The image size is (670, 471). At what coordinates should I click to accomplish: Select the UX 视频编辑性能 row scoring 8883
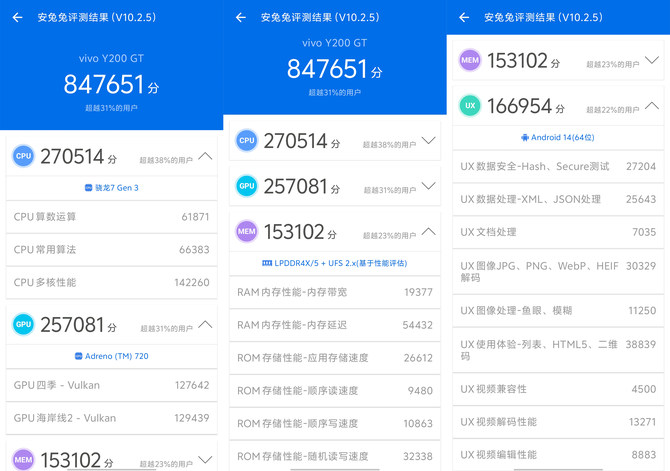558,455
